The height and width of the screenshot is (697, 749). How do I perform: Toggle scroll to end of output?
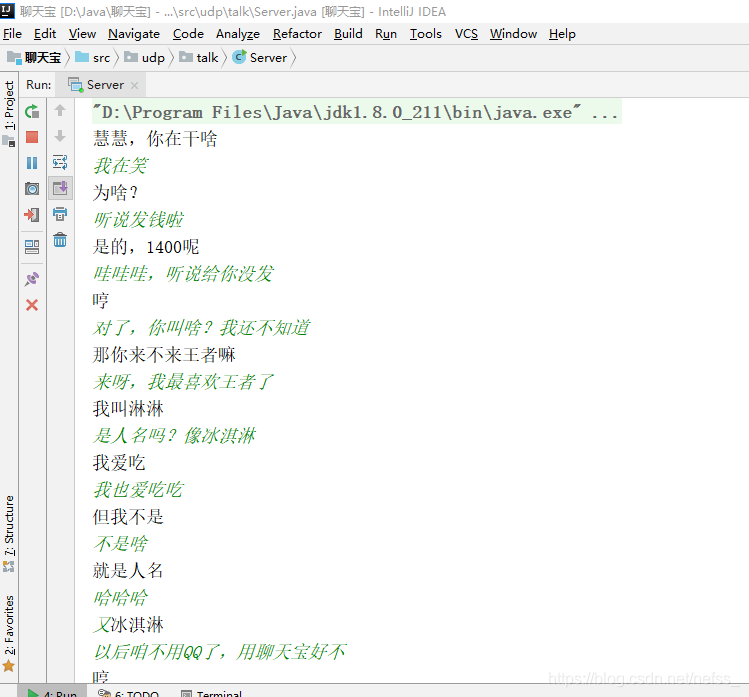[60, 188]
